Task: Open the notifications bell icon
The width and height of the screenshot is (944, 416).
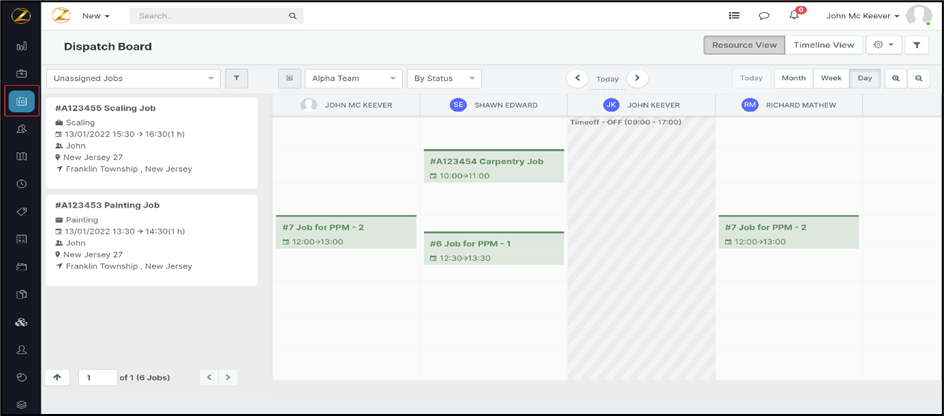Action: pos(794,16)
